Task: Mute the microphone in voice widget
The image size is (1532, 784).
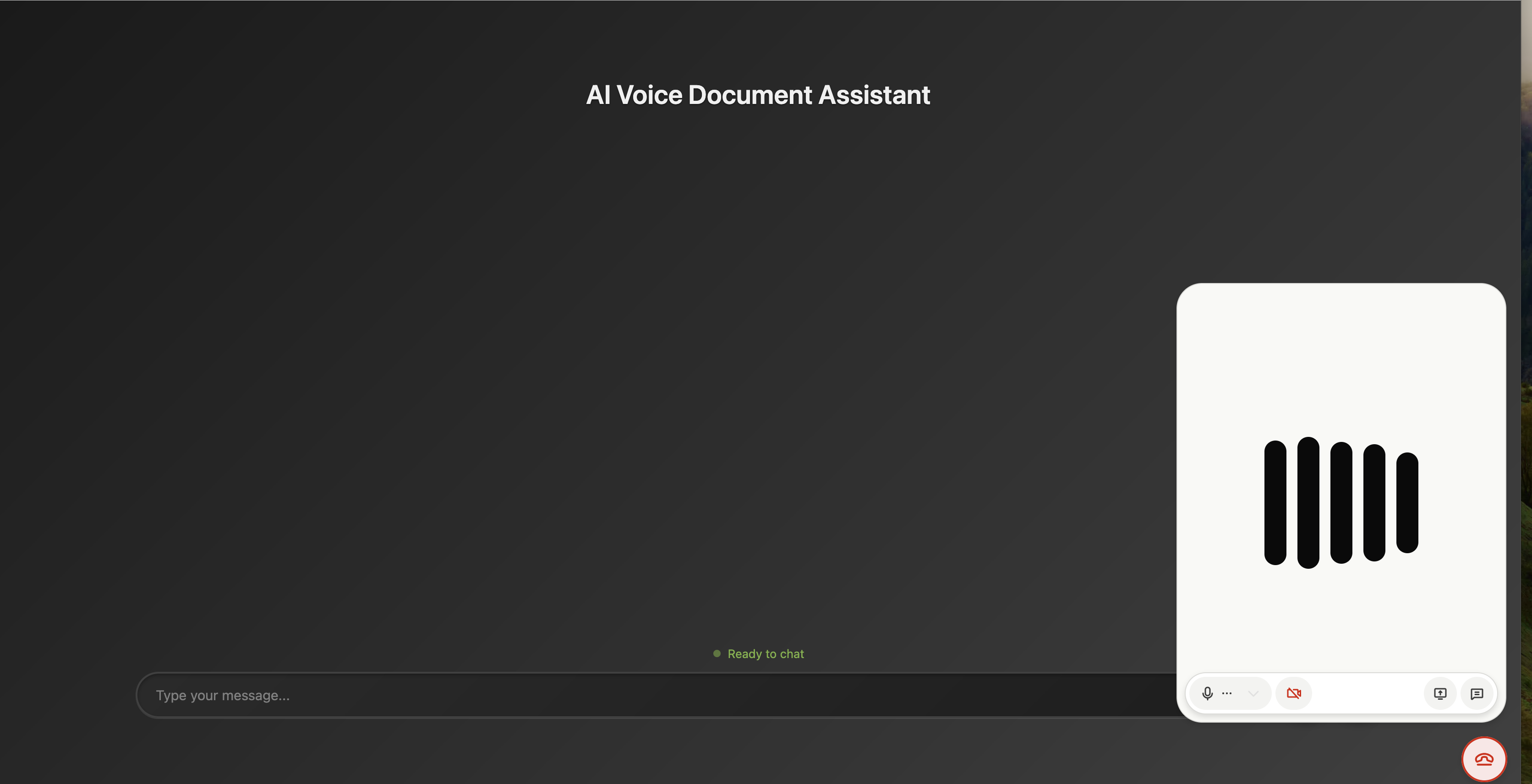Action: tap(1207, 693)
